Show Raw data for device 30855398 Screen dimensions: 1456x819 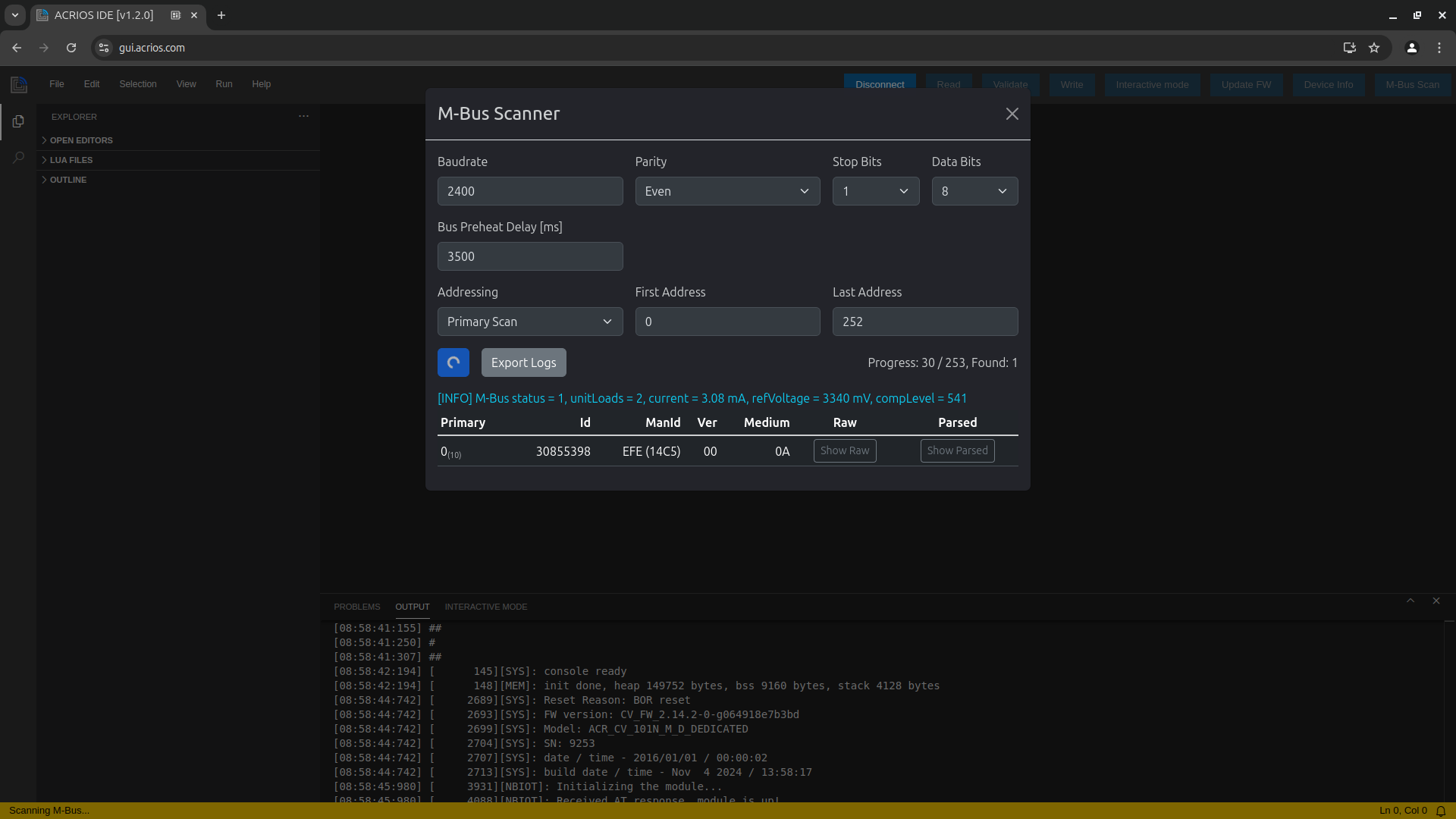pos(844,450)
